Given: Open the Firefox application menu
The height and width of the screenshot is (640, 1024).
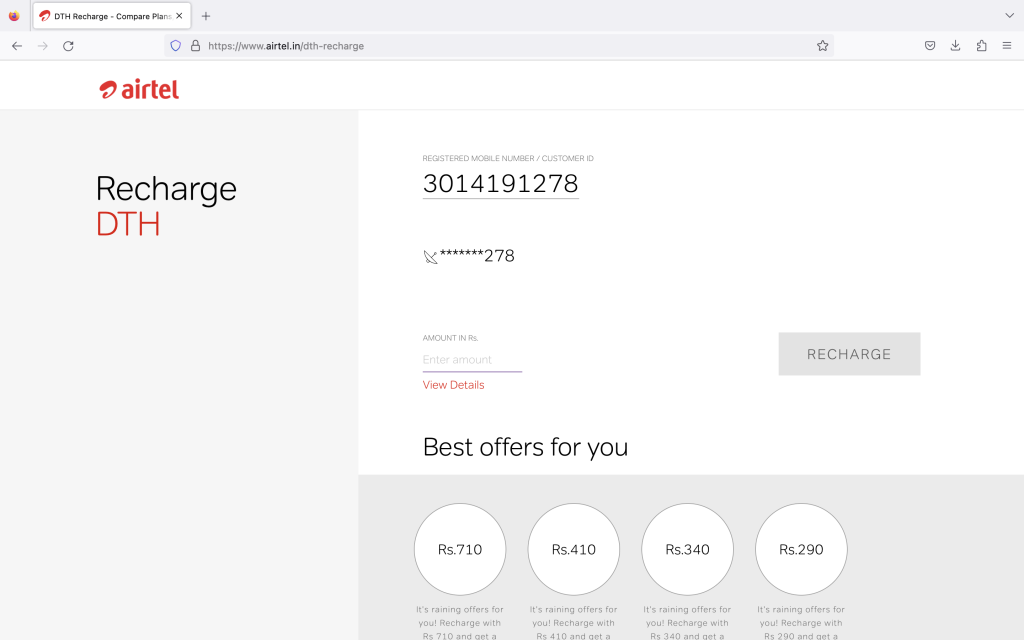Looking at the screenshot, I should coord(1006,46).
